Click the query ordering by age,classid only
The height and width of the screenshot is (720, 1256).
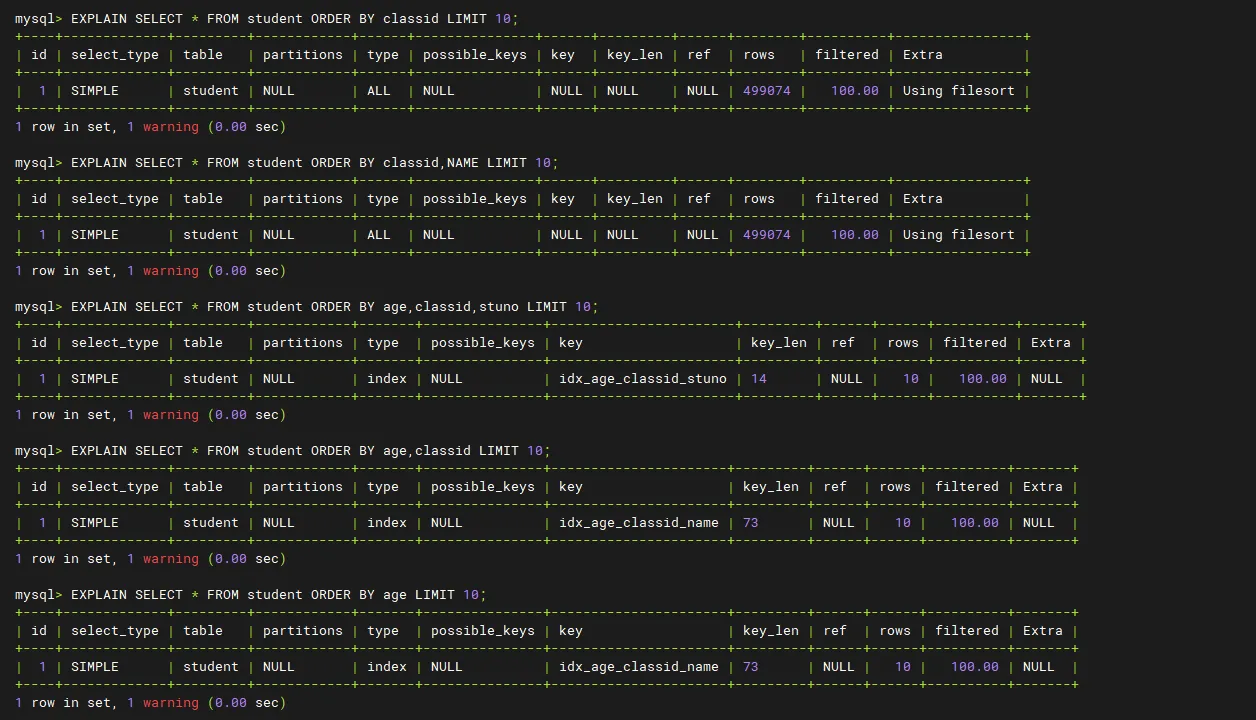pyautogui.click(x=310, y=451)
